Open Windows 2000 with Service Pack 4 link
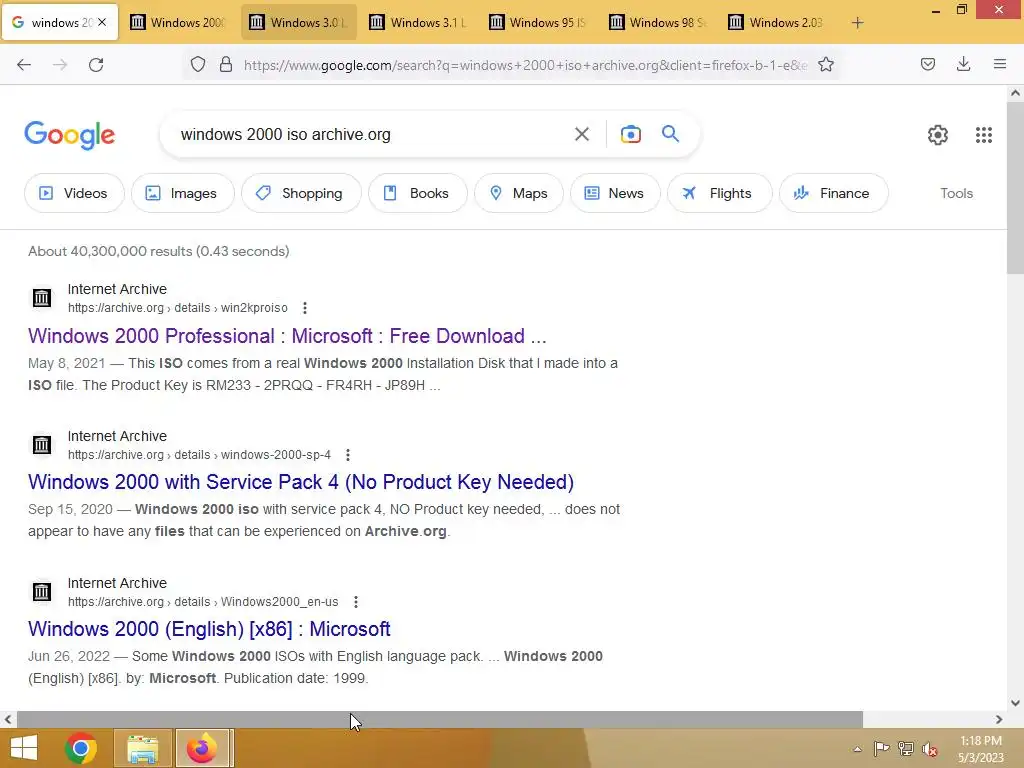Viewport: 1024px width, 768px height. coord(301,482)
